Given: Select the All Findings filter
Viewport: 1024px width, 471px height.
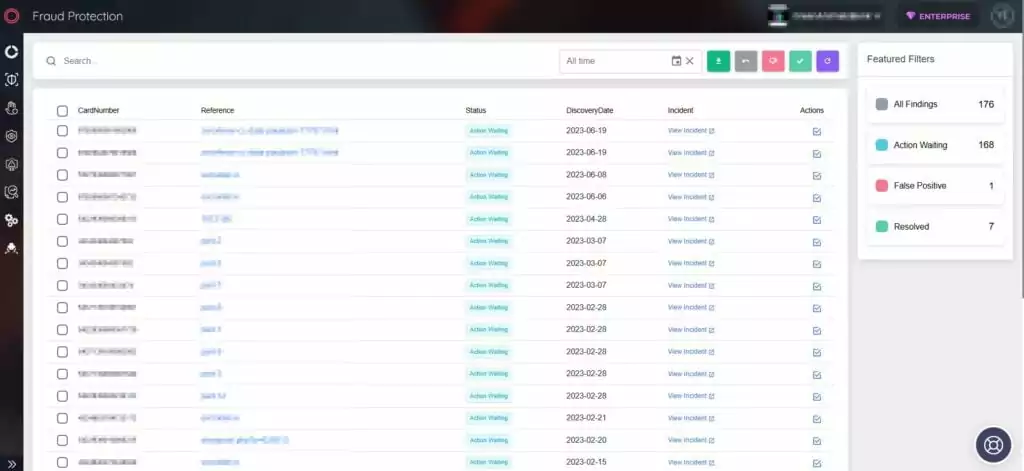Looking at the screenshot, I should (x=935, y=104).
